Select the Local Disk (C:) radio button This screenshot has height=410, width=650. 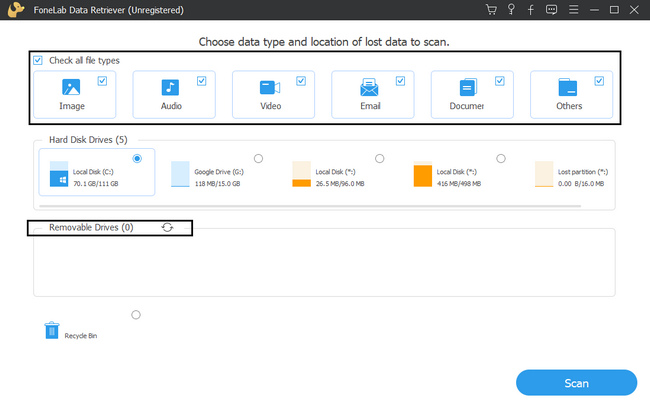pos(137,158)
